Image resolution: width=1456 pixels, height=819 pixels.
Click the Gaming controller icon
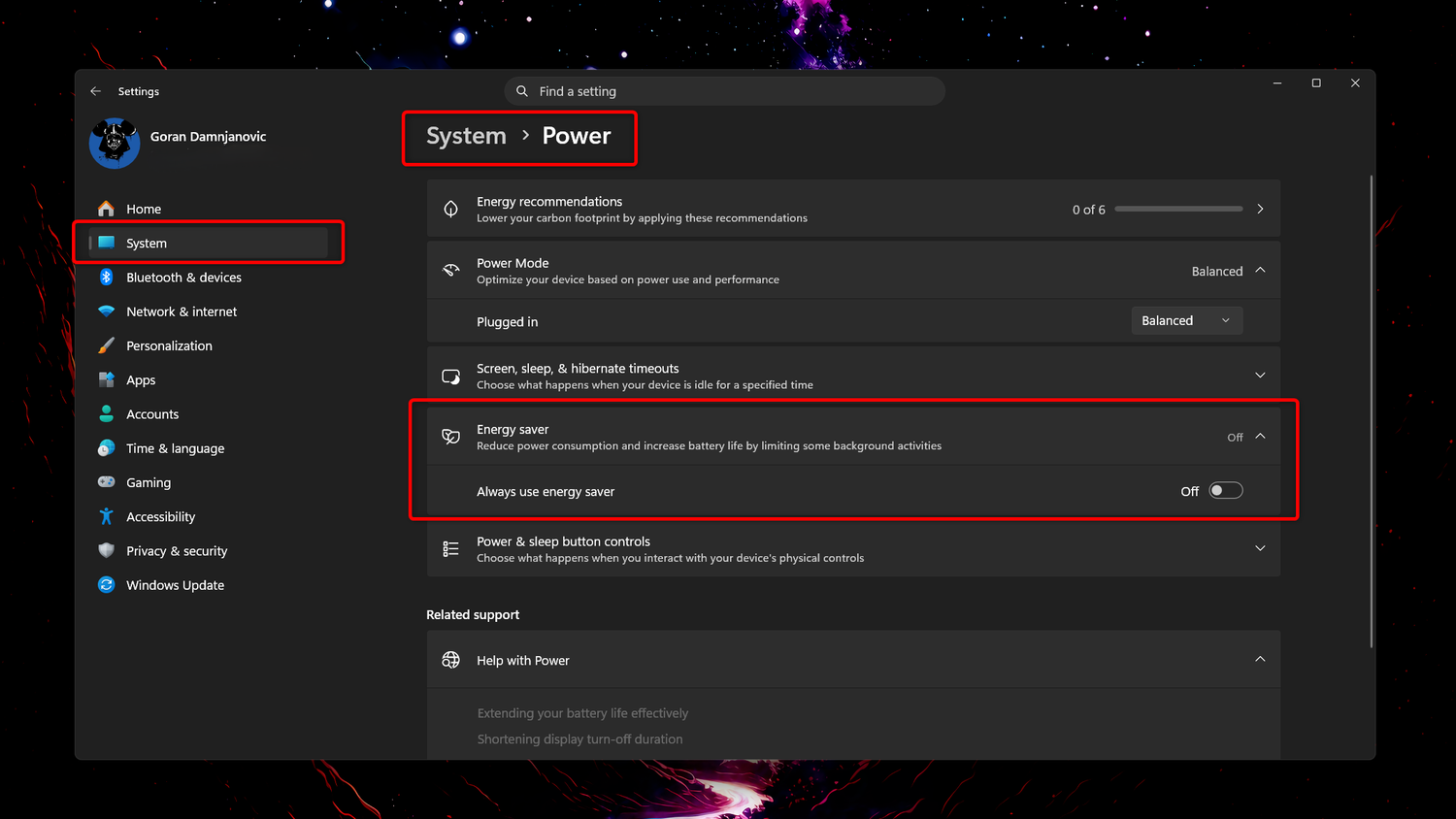point(107,482)
